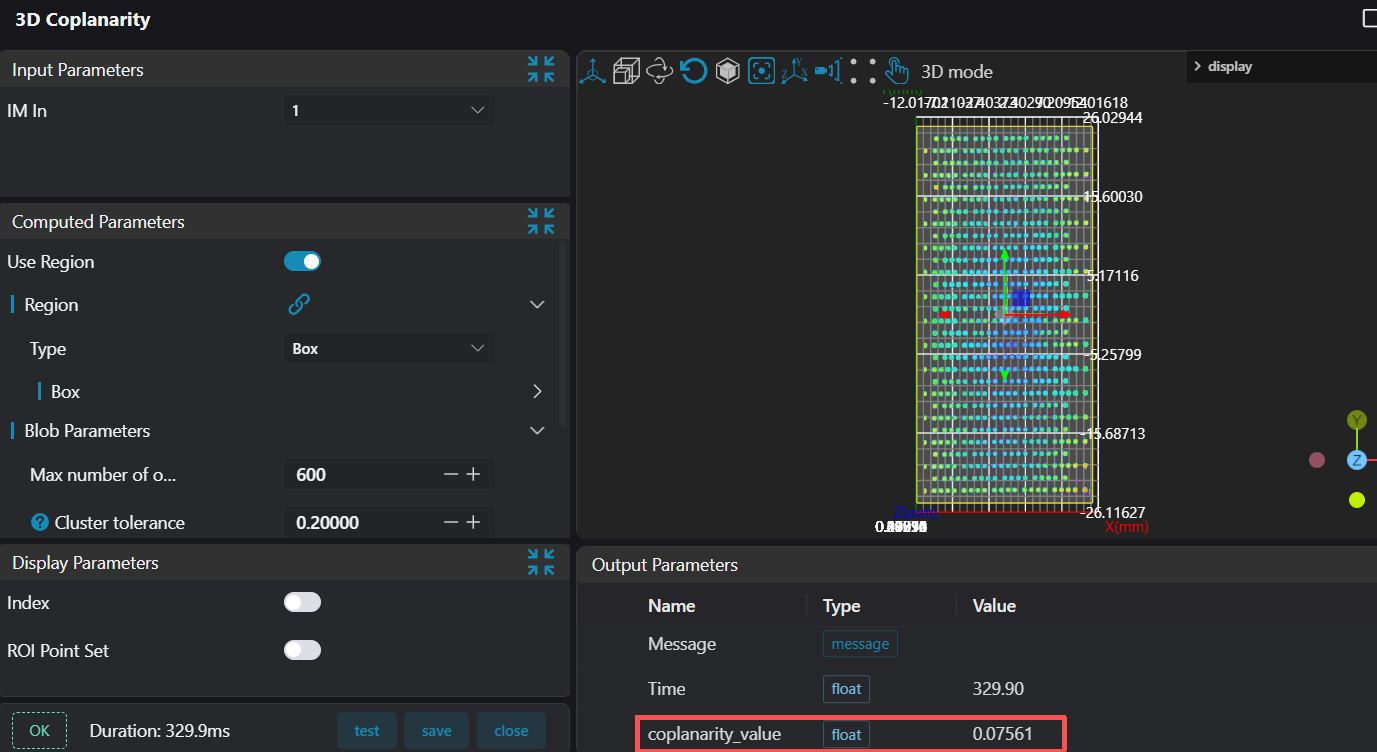Click the hand pointer pick icon
This screenshot has height=752, width=1377.
coord(896,71)
